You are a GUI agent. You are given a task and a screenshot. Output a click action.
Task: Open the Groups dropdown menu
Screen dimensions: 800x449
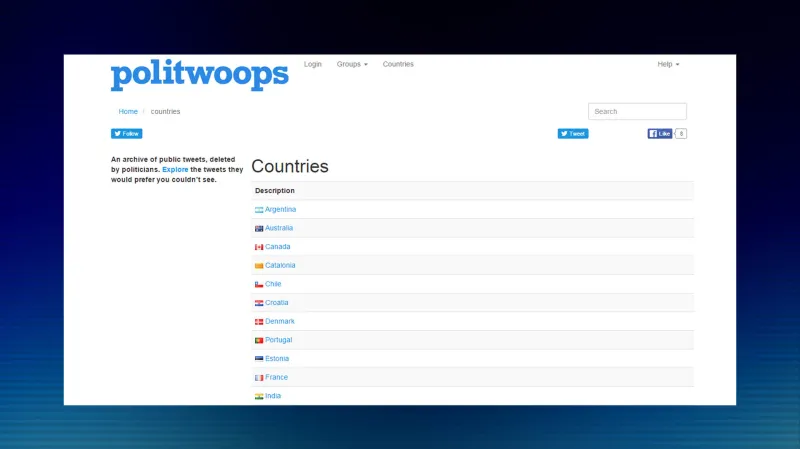click(x=352, y=64)
